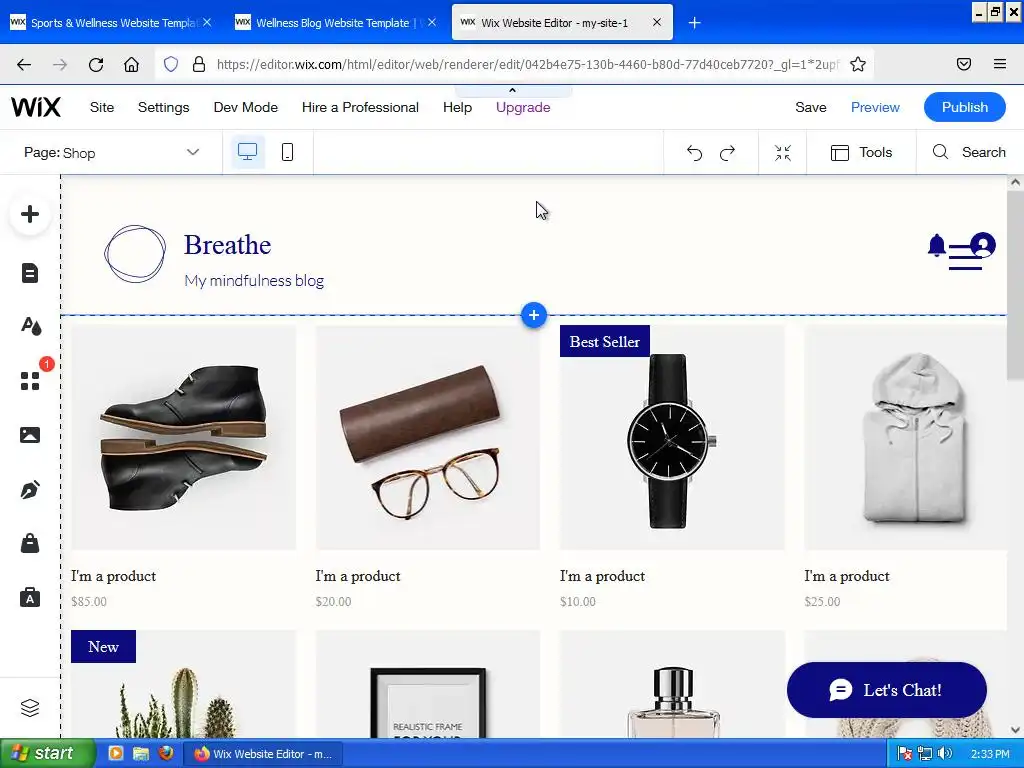1024x768 pixels.
Task: Save the site
Action: click(x=811, y=107)
